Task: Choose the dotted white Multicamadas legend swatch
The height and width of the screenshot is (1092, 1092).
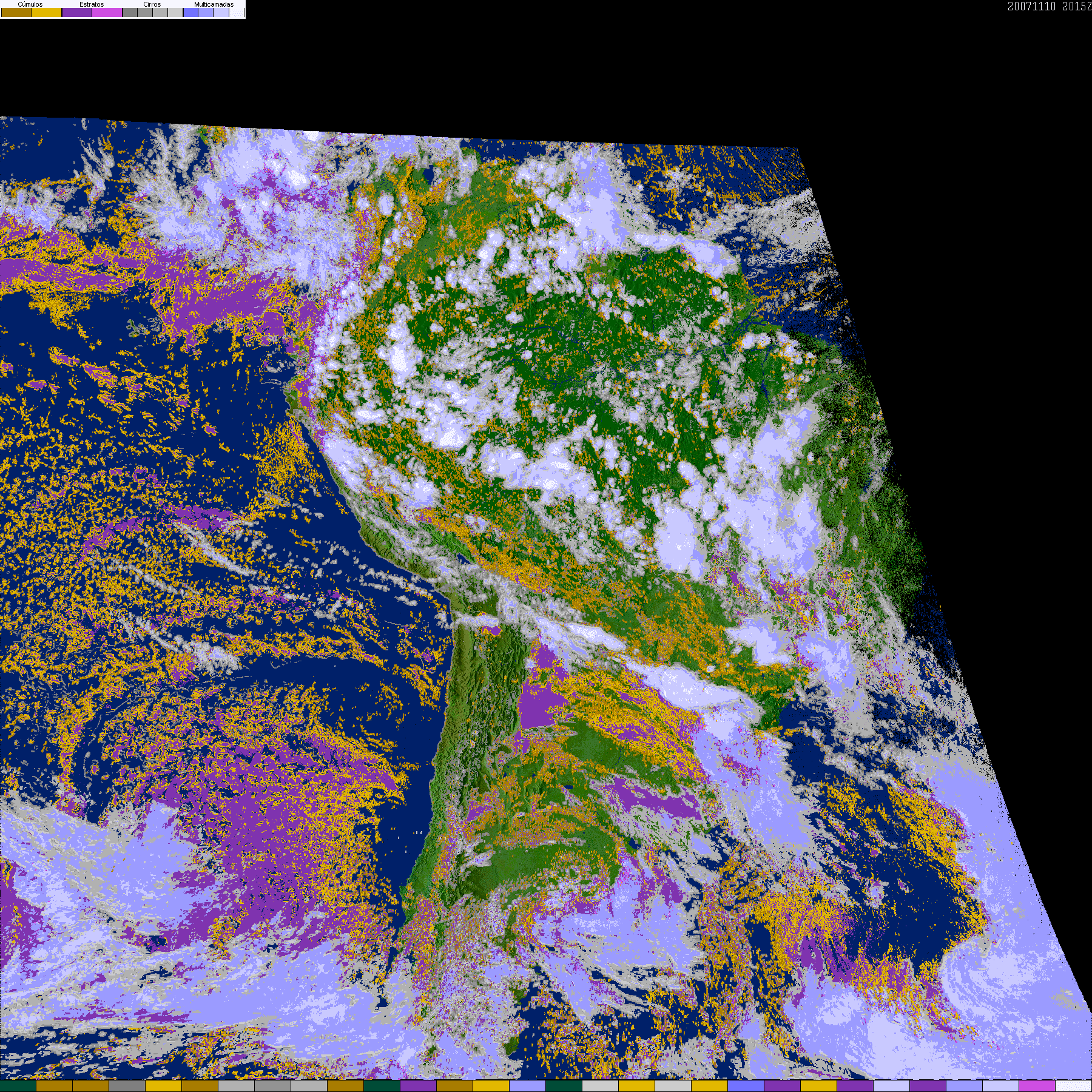Action: (236, 13)
